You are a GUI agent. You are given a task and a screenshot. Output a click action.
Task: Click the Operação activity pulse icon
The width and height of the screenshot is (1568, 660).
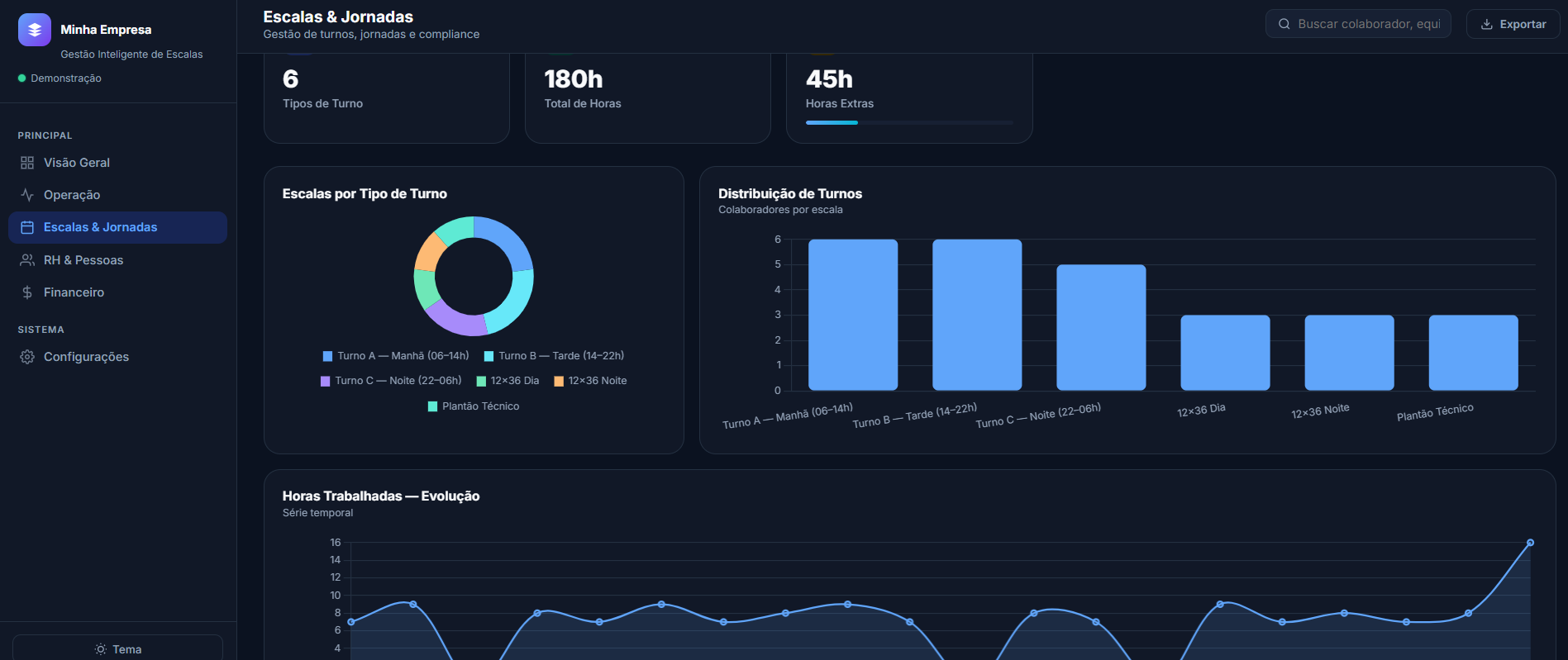27,195
